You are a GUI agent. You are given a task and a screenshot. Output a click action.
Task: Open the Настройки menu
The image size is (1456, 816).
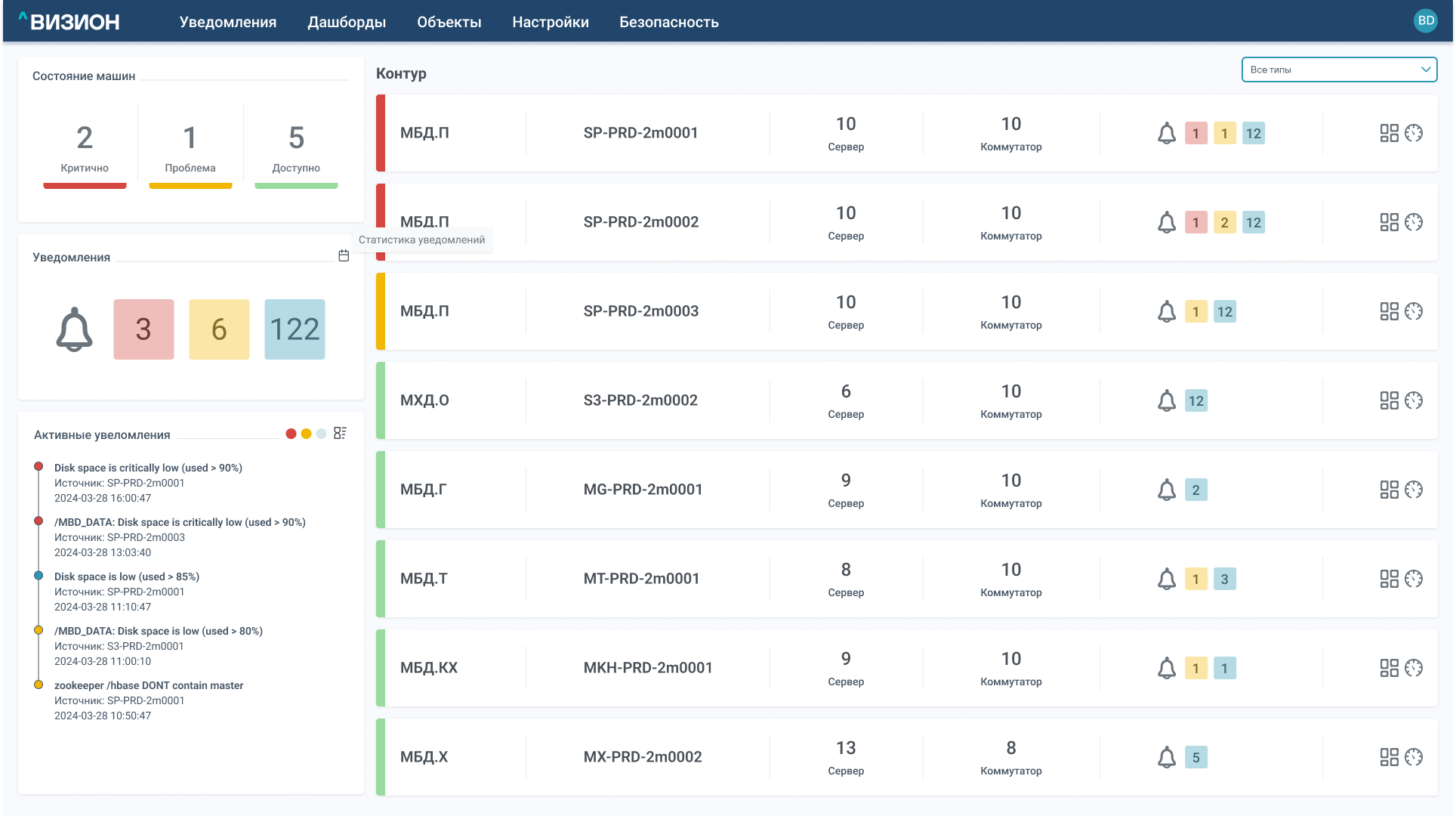550,22
